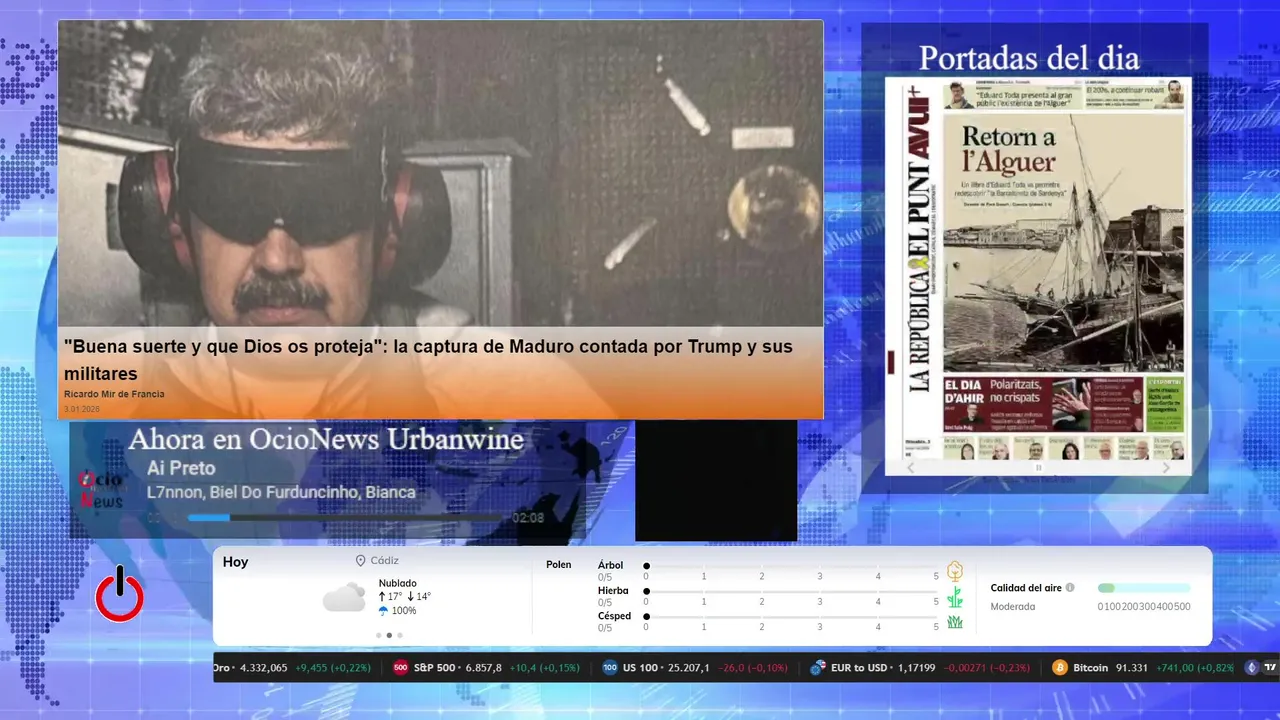Image resolution: width=1280 pixels, height=720 pixels.
Task: Click the black video box below the news
Action: [x=716, y=481]
